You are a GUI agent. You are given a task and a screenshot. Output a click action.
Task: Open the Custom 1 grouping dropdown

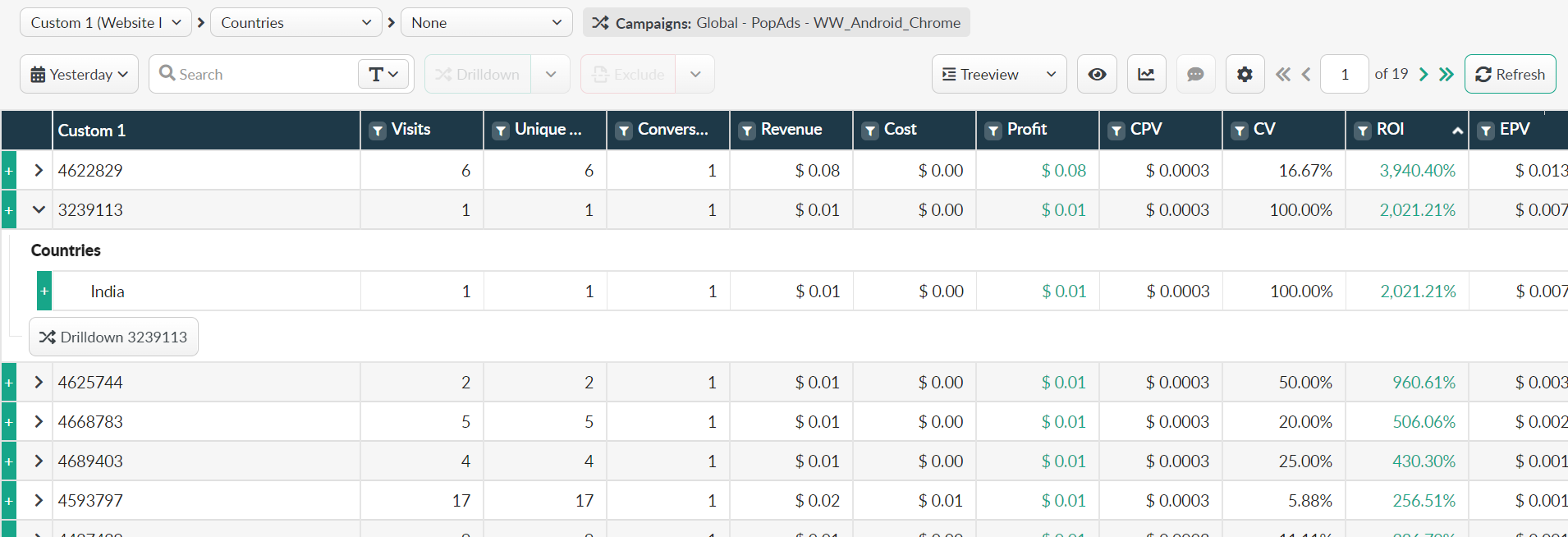click(106, 23)
